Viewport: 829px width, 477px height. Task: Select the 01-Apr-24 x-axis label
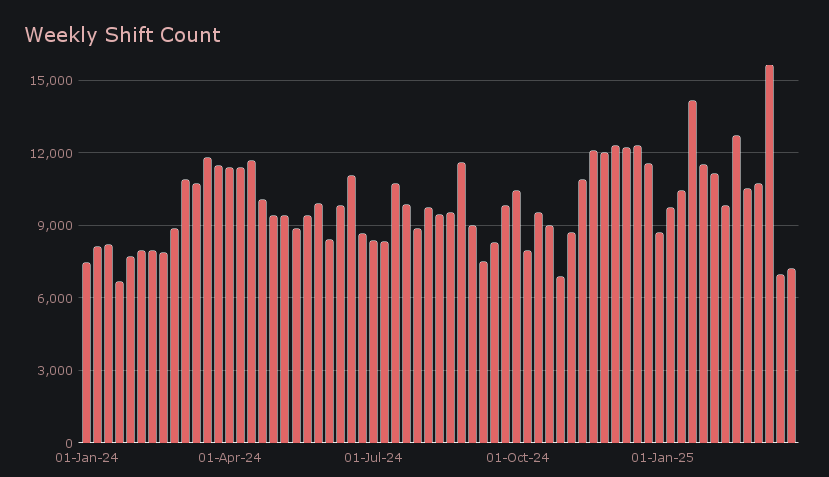(x=230, y=458)
